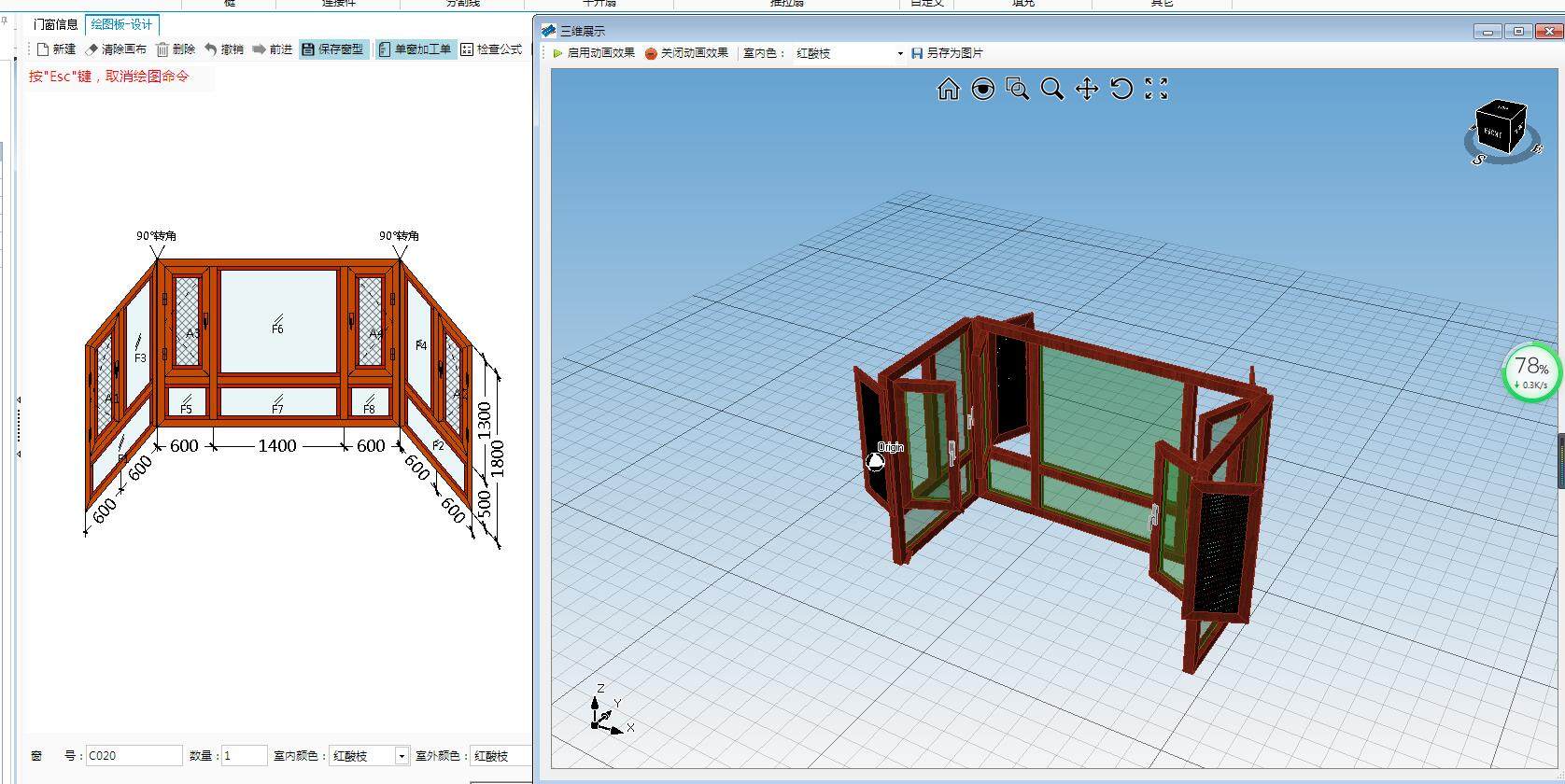The height and width of the screenshot is (784, 1565).
Task: Click the home view icon in 3D viewer
Action: point(948,89)
